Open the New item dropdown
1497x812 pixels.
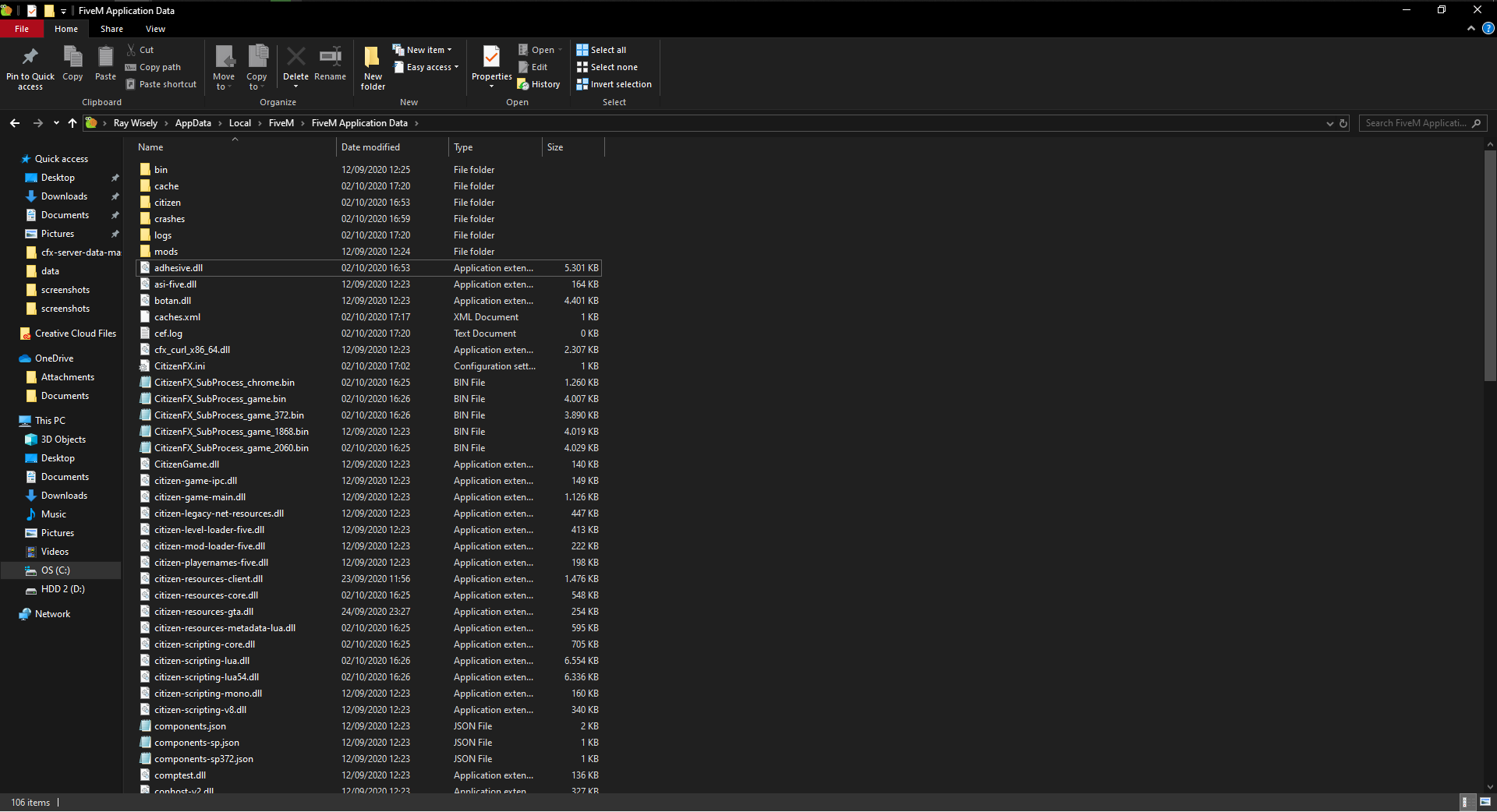coord(422,50)
